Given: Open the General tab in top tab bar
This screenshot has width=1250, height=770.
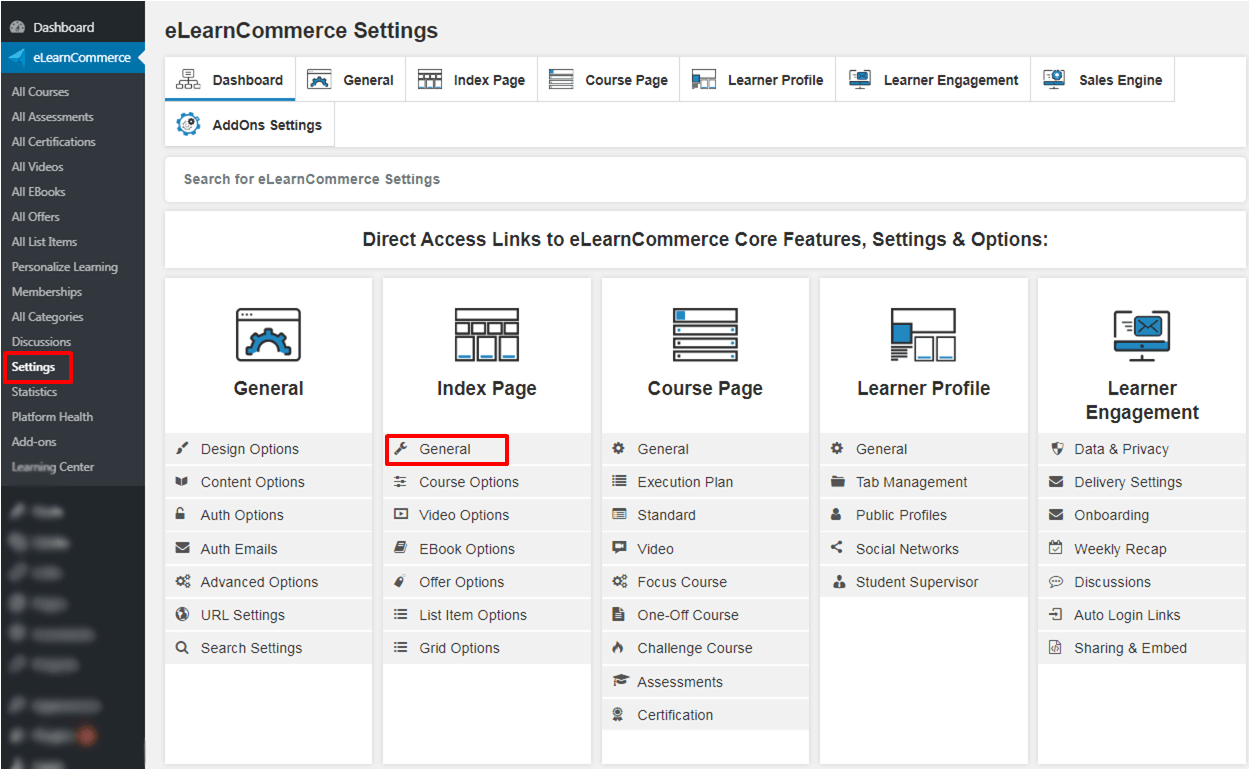Looking at the screenshot, I should (x=350, y=80).
